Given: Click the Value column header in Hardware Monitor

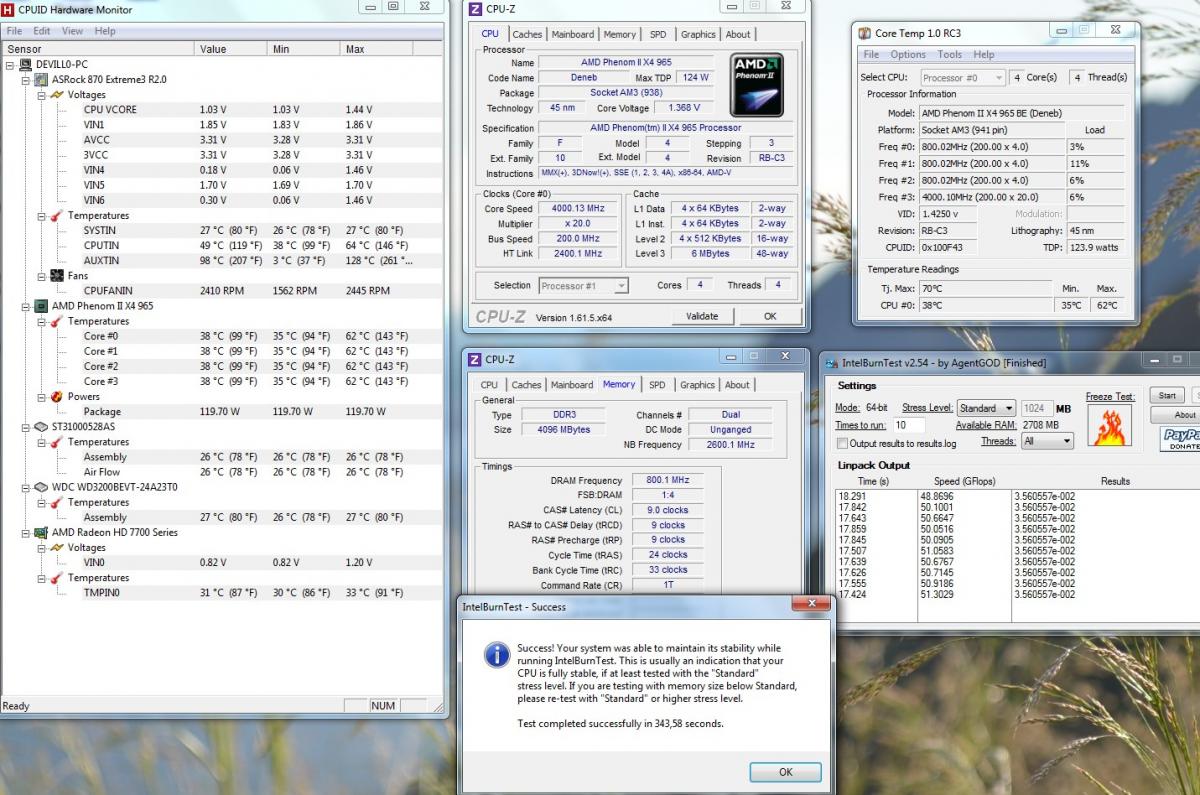Looking at the screenshot, I should tap(232, 49).
